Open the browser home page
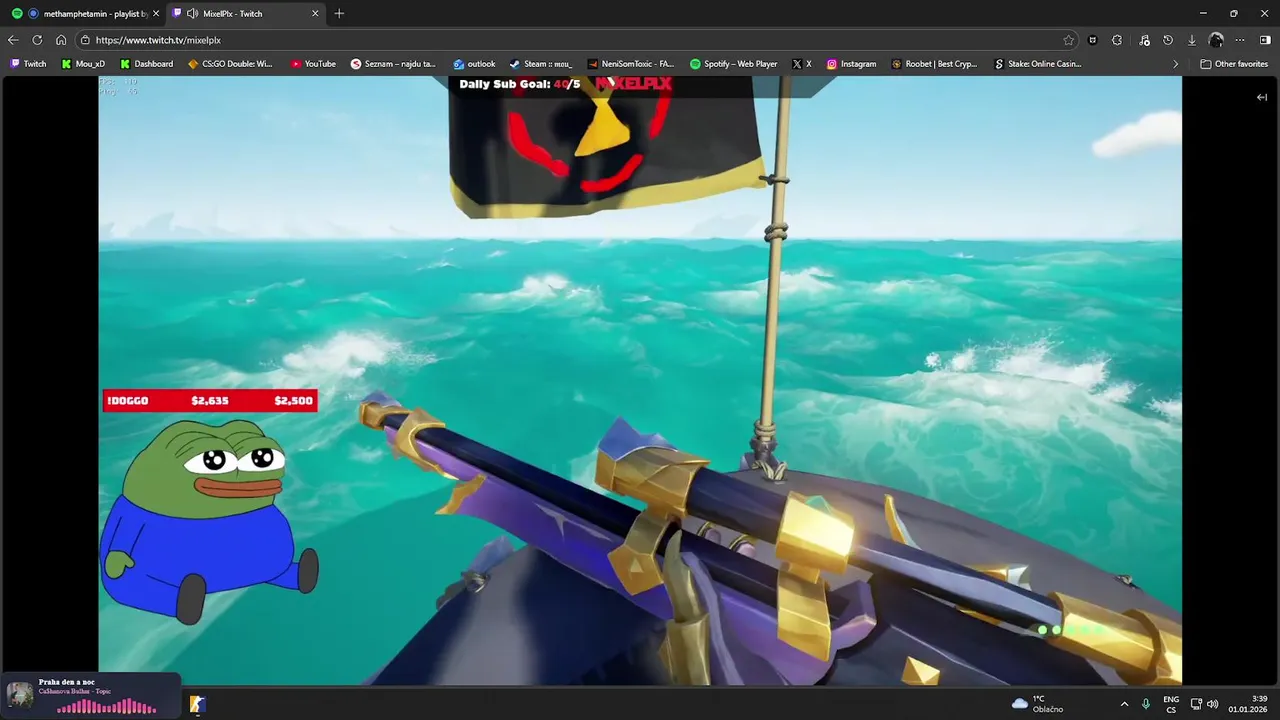Image resolution: width=1280 pixels, height=720 pixels. click(61, 40)
